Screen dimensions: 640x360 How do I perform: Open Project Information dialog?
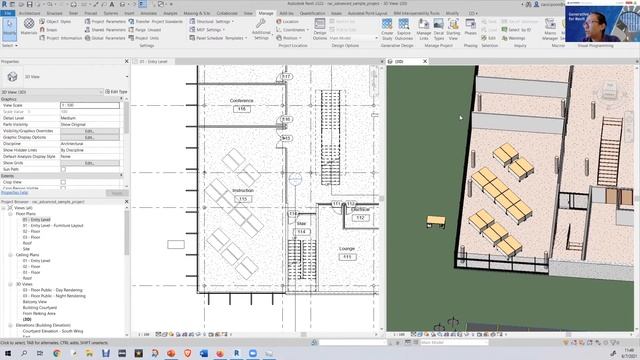pos(60,38)
